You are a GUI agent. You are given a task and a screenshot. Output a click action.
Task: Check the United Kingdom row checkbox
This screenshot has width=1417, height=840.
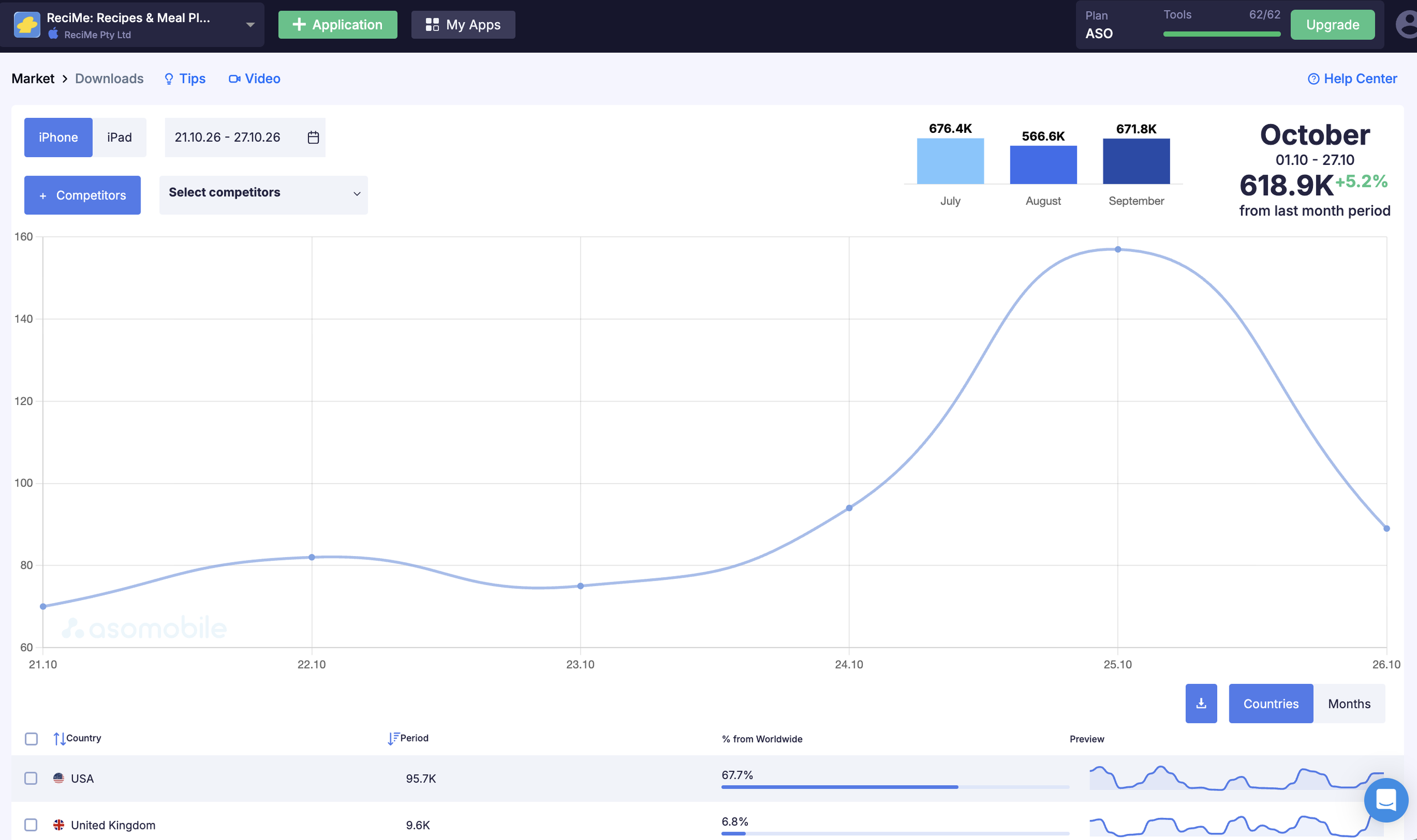coord(31,825)
